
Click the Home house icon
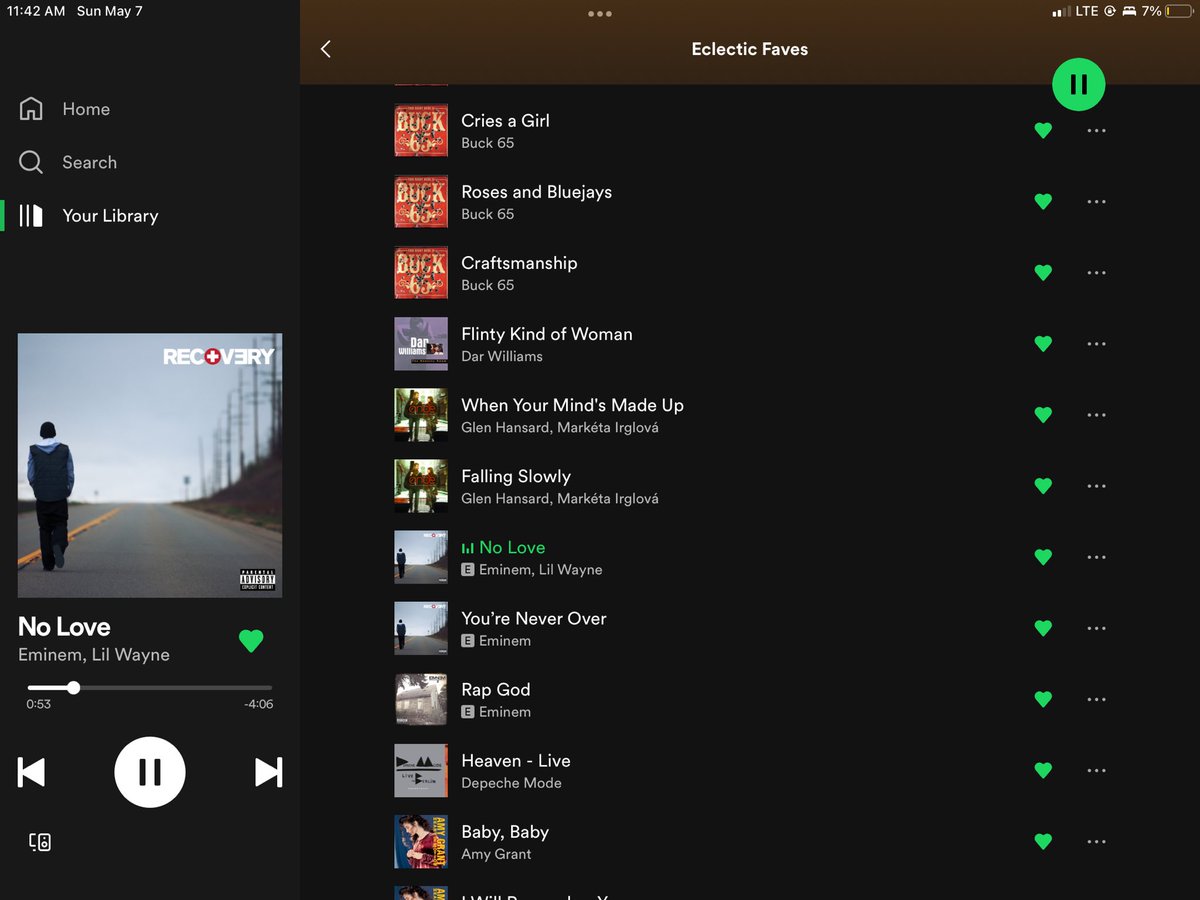click(31, 109)
